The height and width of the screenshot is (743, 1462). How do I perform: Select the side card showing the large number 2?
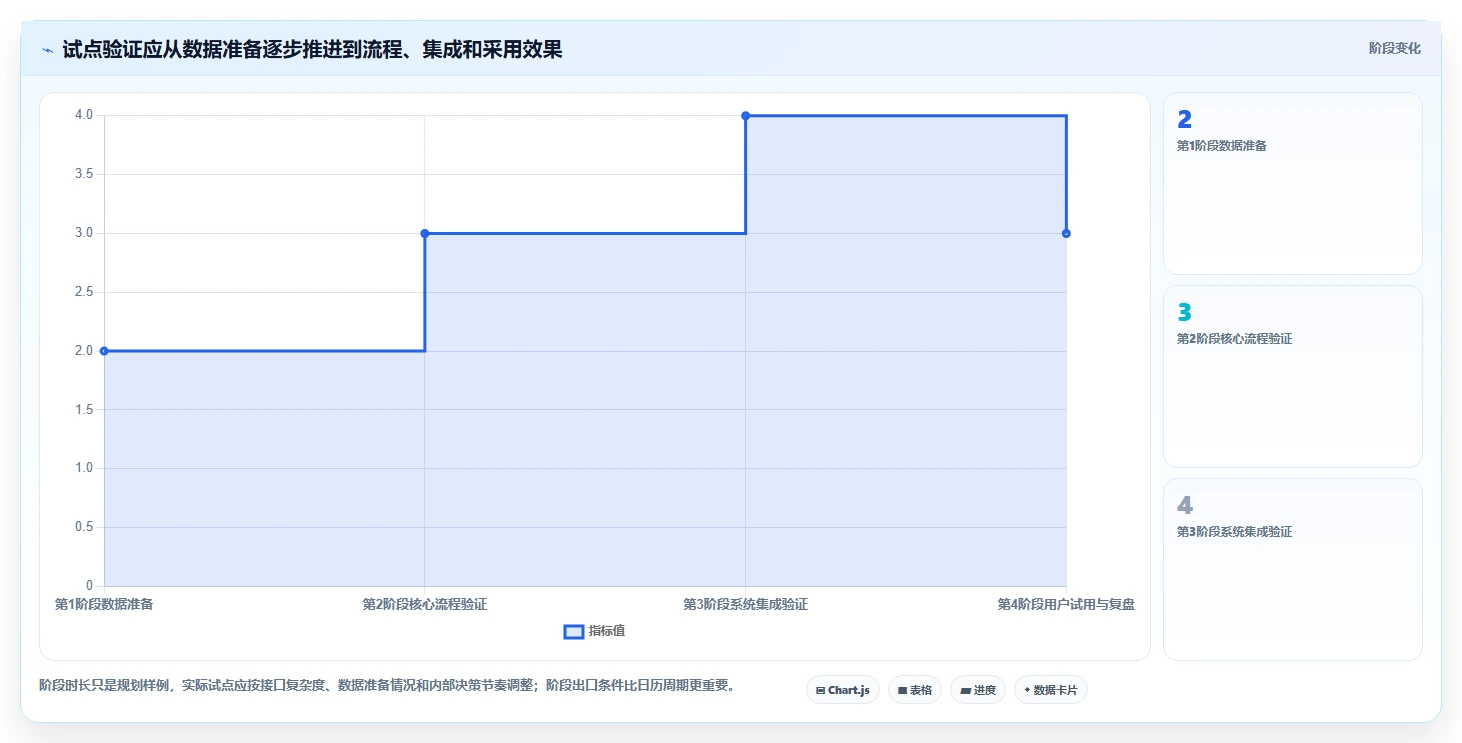(1292, 184)
